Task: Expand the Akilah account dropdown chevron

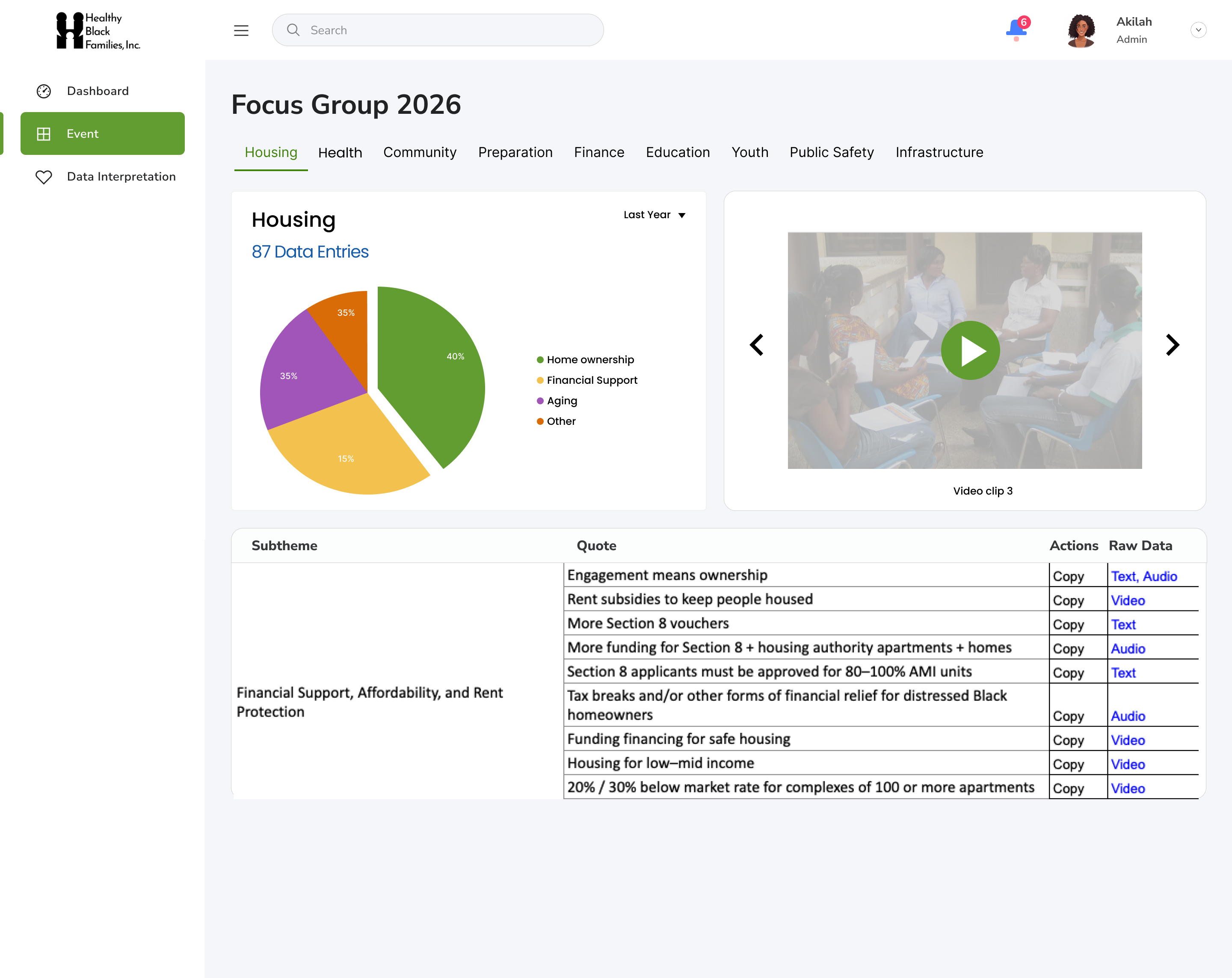Action: (x=1198, y=30)
